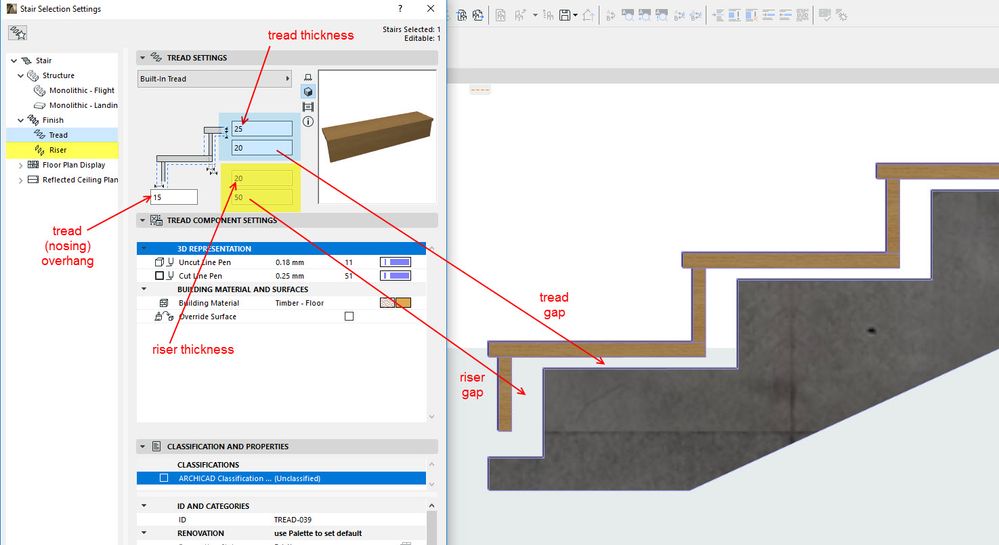Check the ARCHICAD Classification checkbox

(x=164, y=478)
